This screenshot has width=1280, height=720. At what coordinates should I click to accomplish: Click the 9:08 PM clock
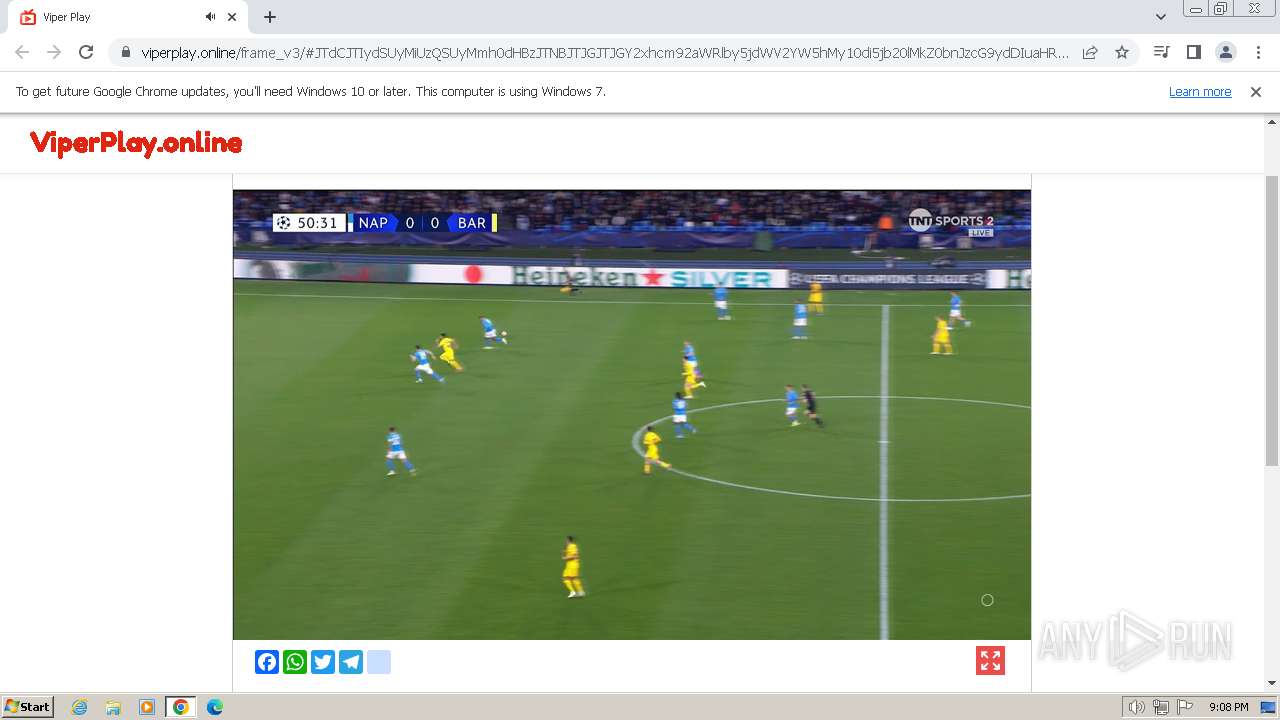coord(1228,707)
